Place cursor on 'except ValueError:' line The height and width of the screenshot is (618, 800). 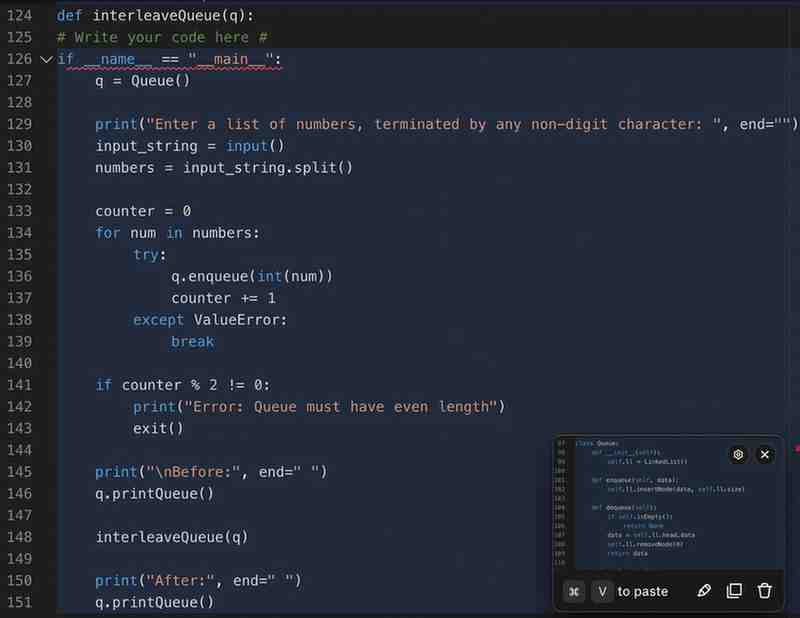(x=210, y=320)
